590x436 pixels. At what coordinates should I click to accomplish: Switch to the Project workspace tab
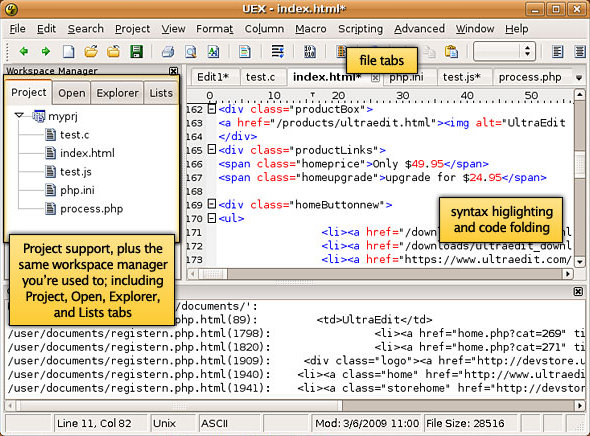pos(29,92)
